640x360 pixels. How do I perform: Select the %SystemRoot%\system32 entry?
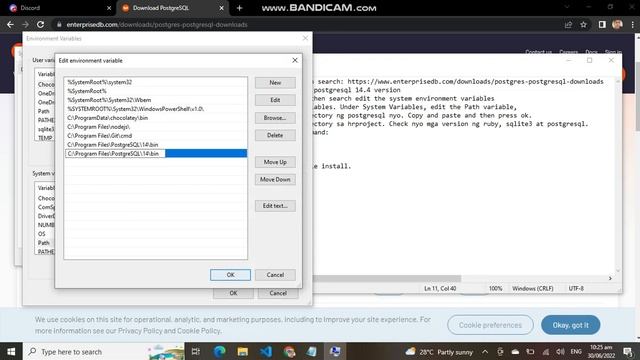click(x=156, y=82)
